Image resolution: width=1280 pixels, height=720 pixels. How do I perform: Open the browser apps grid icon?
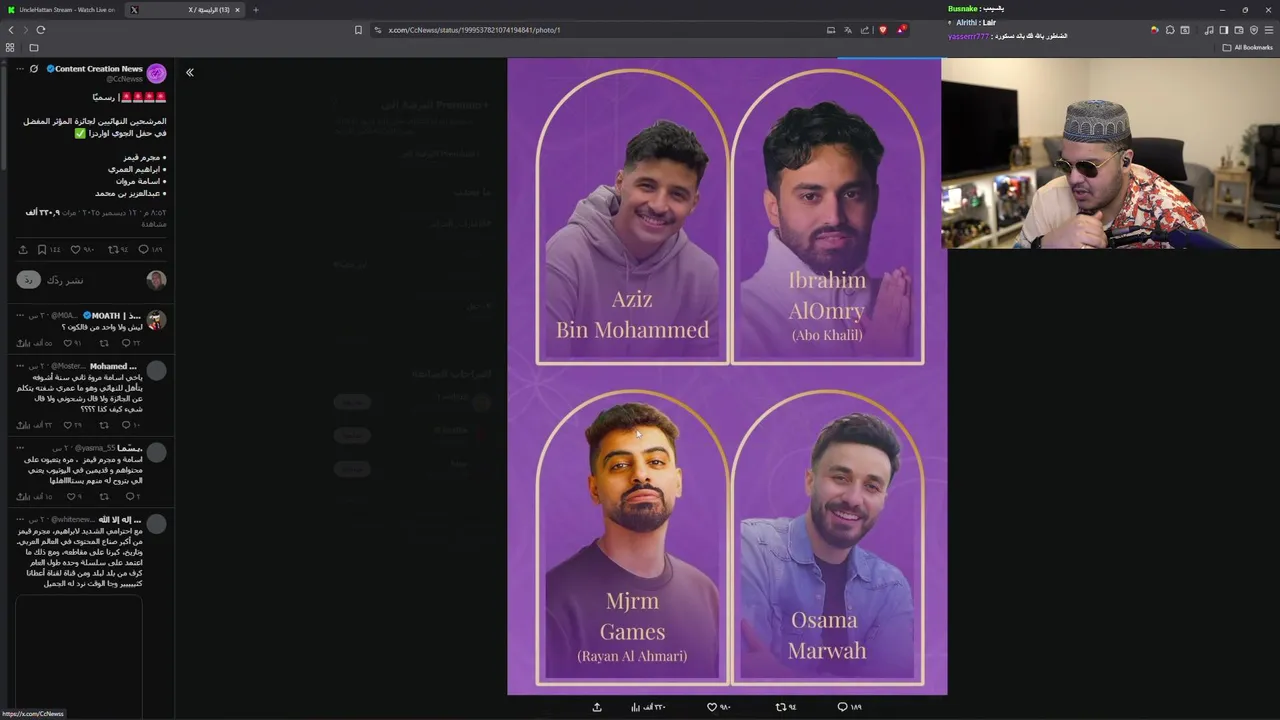point(10,47)
